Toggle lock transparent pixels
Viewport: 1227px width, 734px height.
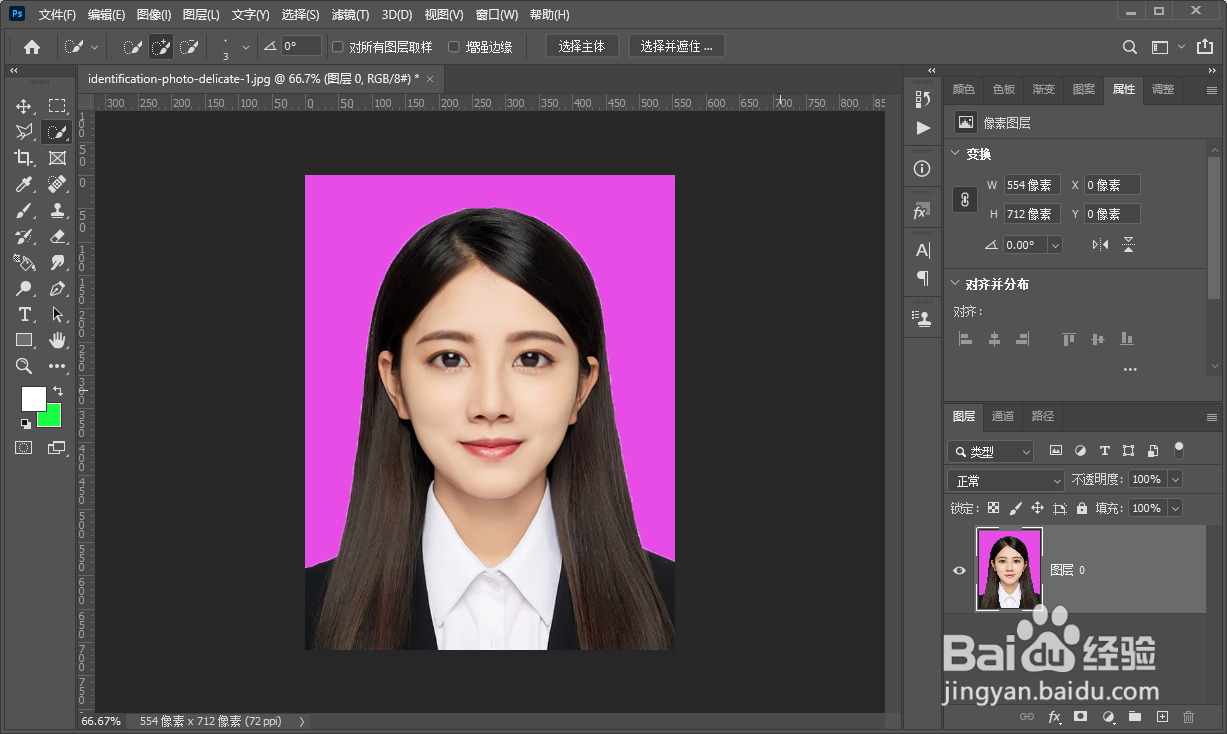click(x=993, y=508)
